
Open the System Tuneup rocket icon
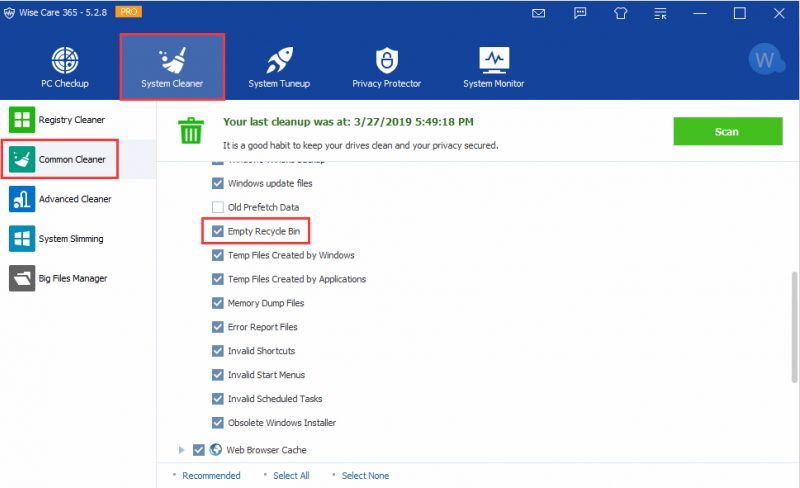pyautogui.click(x=279, y=60)
